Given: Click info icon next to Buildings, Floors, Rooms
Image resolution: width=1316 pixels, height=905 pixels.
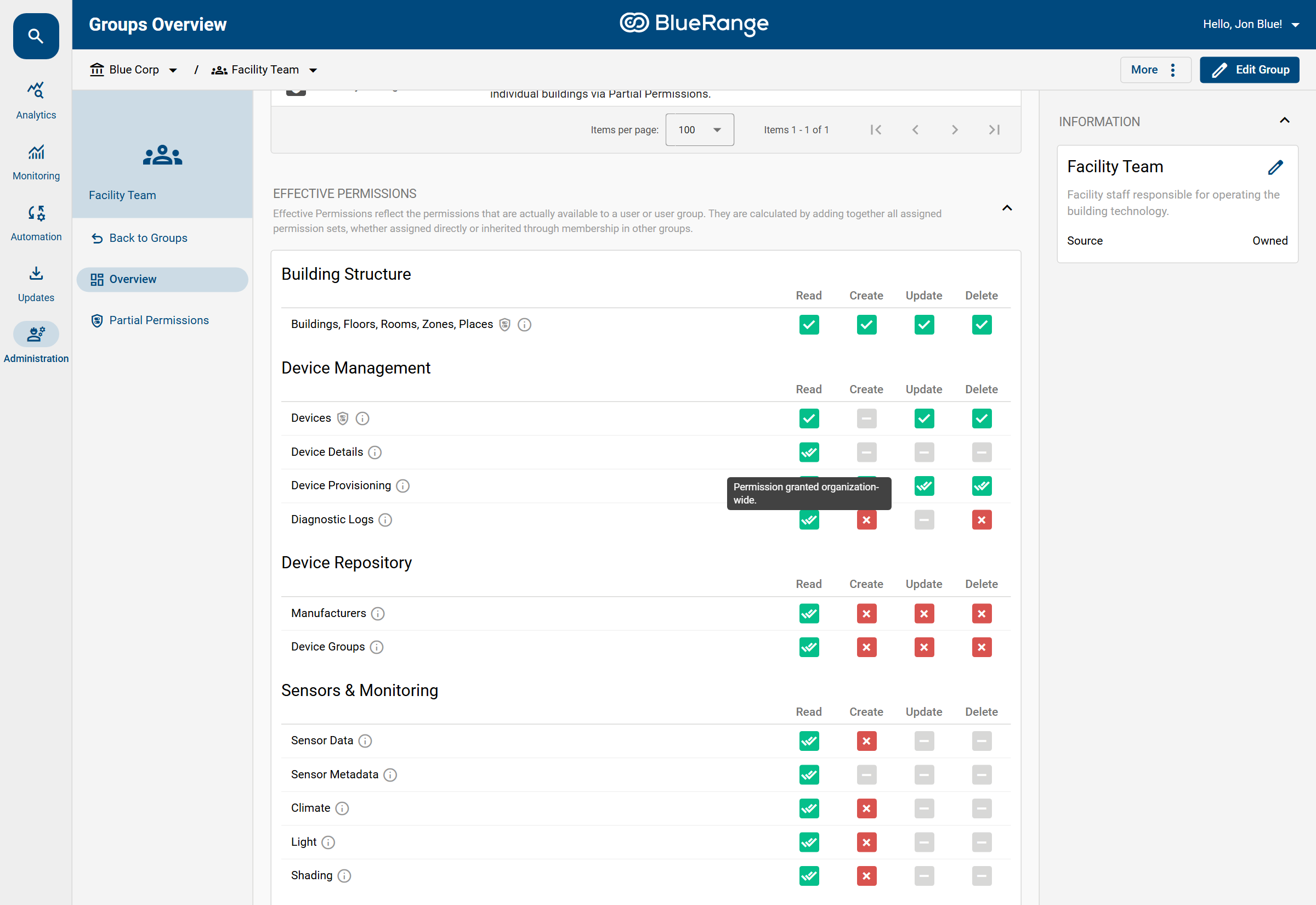Looking at the screenshot, I should [x=524, y=325].
